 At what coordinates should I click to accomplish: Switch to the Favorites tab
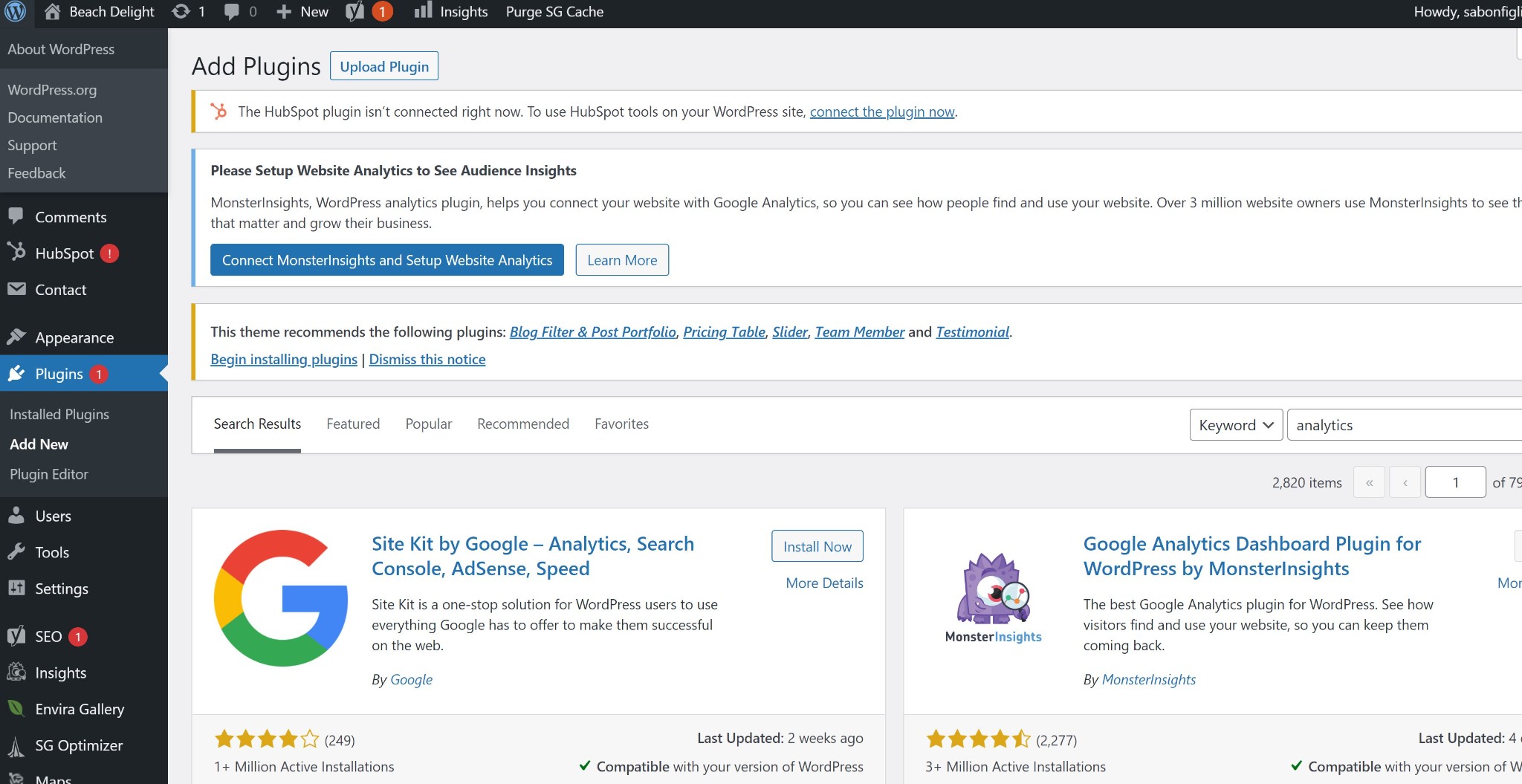pos(621,424)
